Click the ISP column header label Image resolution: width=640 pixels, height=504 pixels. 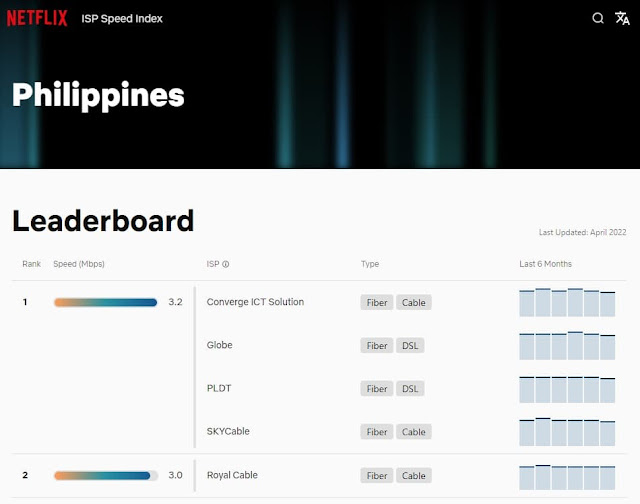click(x=213, y=264)
